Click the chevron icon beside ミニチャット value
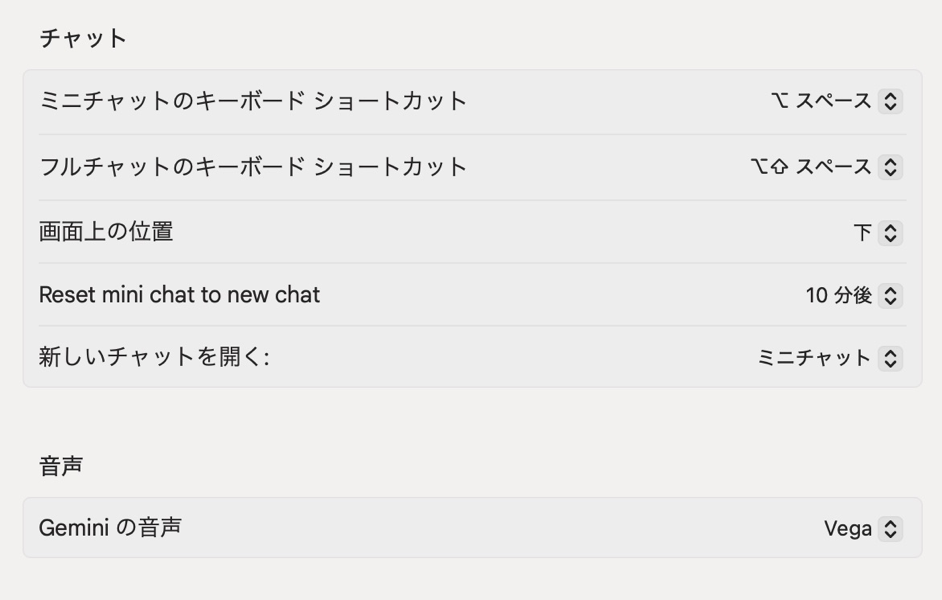Viewport: 942px width, 600px height. click(x=890, y=358)
